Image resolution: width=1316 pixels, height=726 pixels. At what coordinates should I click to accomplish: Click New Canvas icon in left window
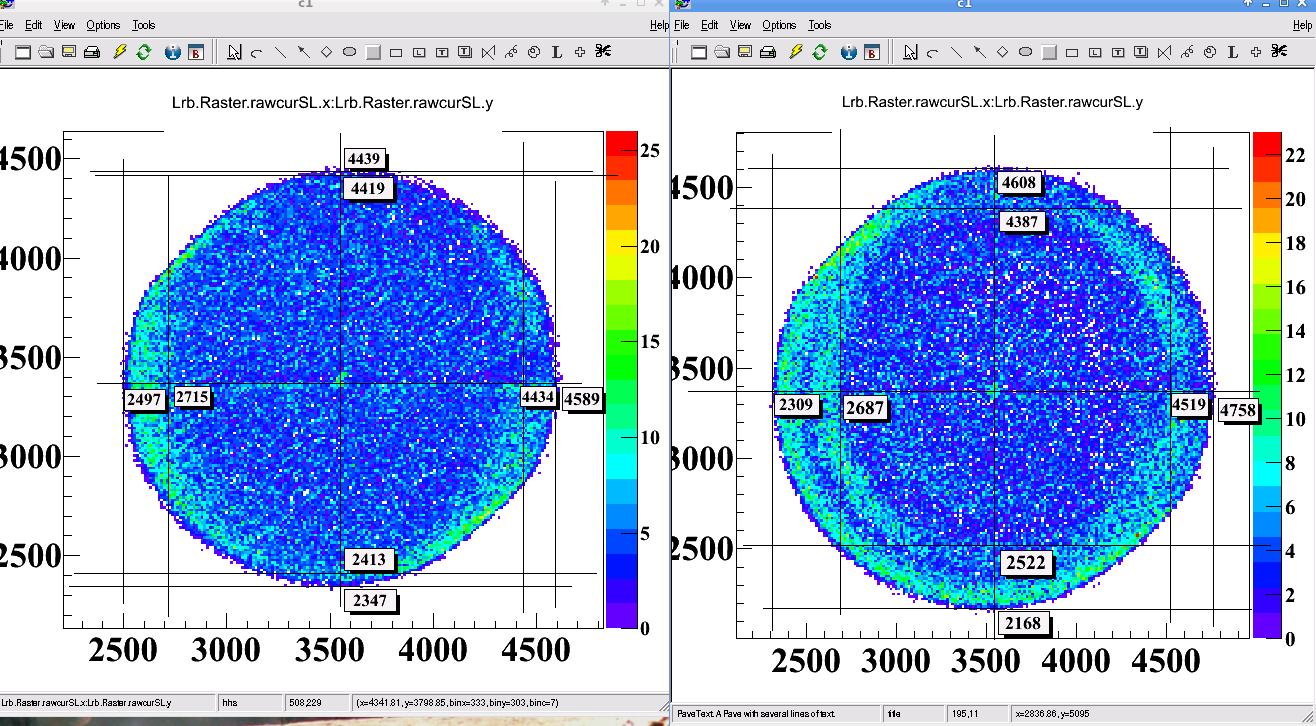(22, 52)
